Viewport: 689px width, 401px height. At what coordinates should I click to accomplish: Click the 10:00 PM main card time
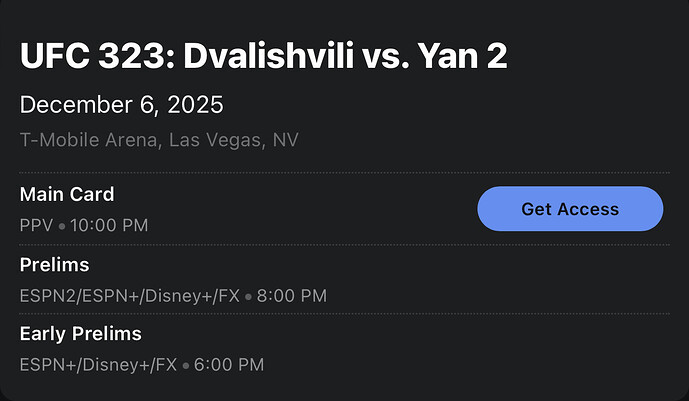point(109,225)
